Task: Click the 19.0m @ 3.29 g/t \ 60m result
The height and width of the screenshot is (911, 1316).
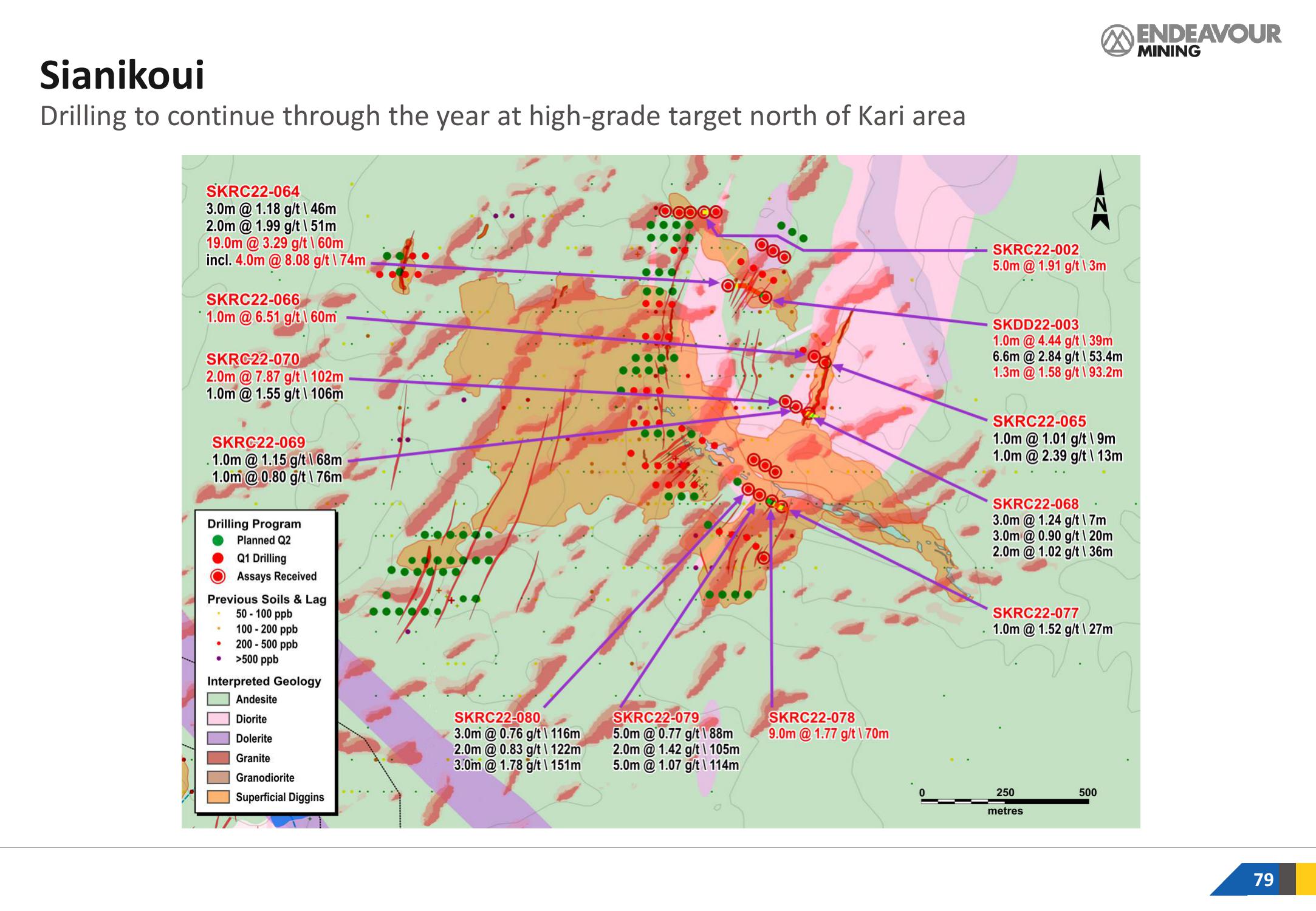Action: [275, 243]
